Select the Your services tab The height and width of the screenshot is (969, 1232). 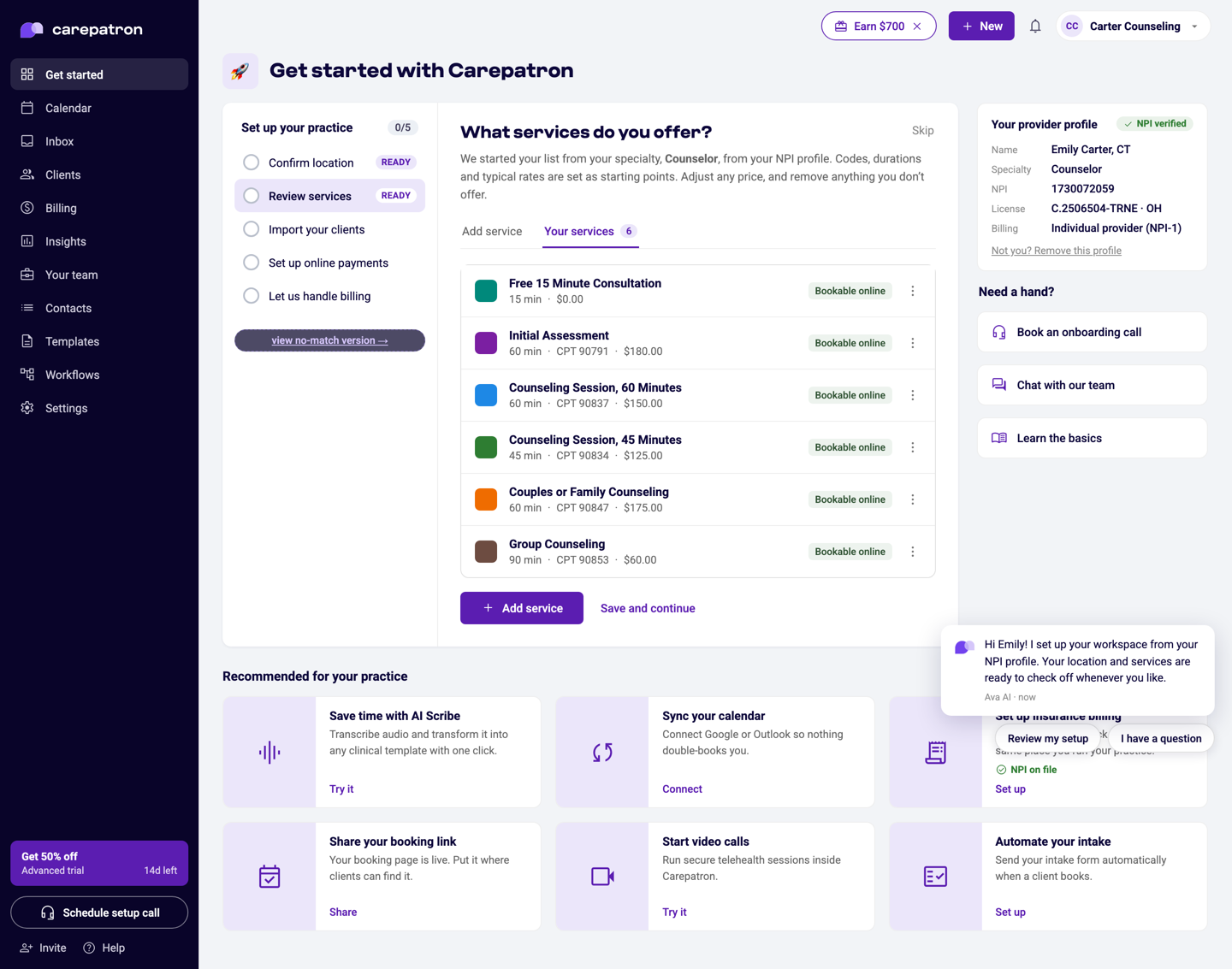pyautogui.click(x=590, y=231)
